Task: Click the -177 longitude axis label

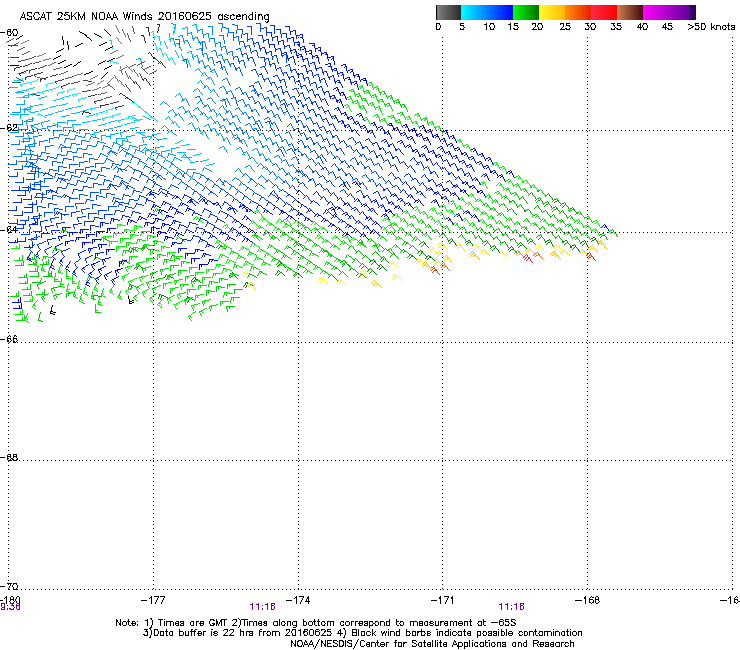Action: [x=153, y=600]
